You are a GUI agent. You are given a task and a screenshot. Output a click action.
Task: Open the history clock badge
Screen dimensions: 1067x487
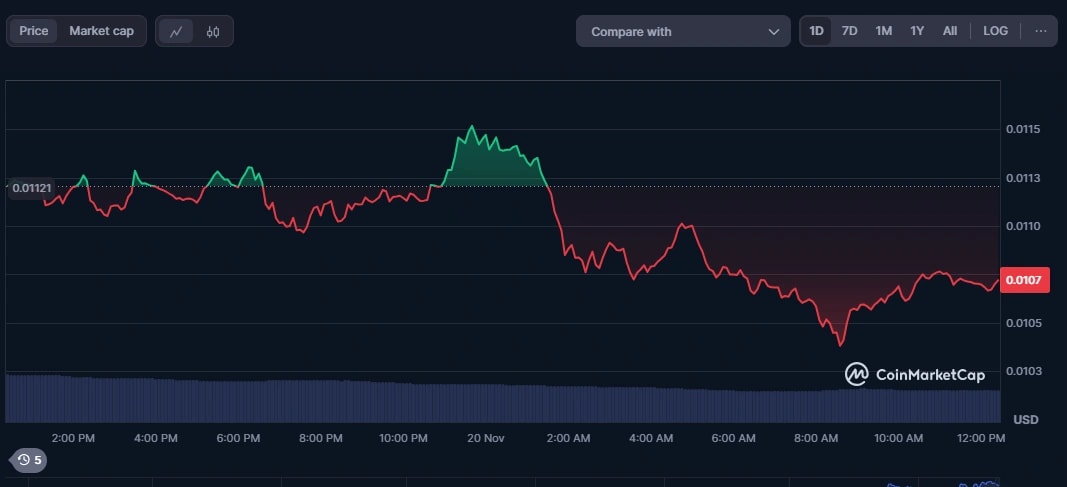pyautogui.click(x=29, y=460)
